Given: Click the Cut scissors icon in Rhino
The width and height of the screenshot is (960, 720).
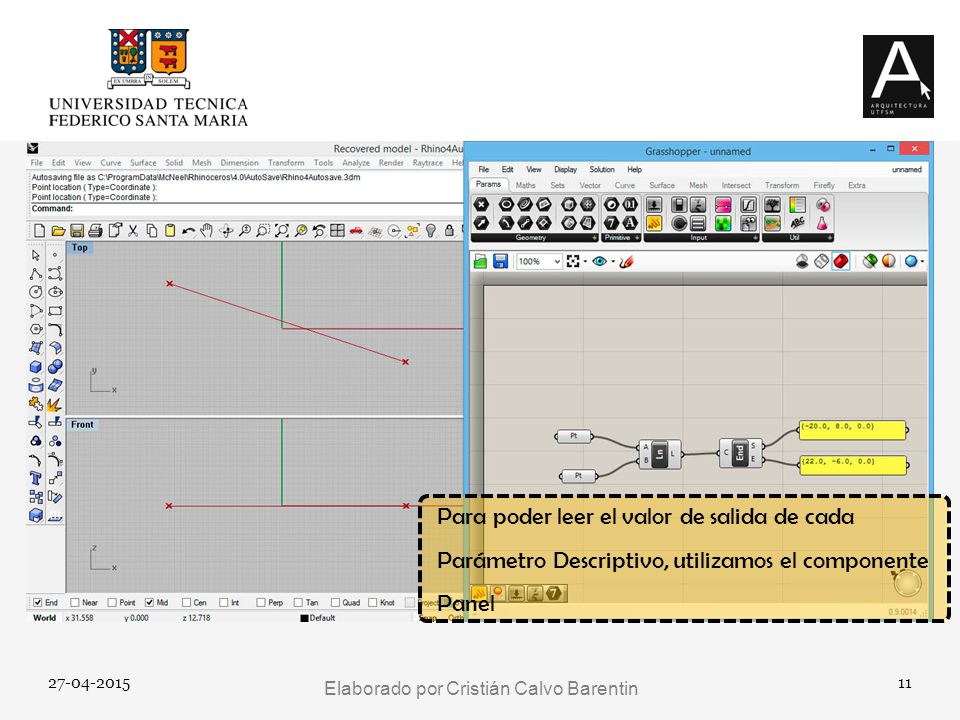Looking at the screenshot, I should [x=133, y=231].
